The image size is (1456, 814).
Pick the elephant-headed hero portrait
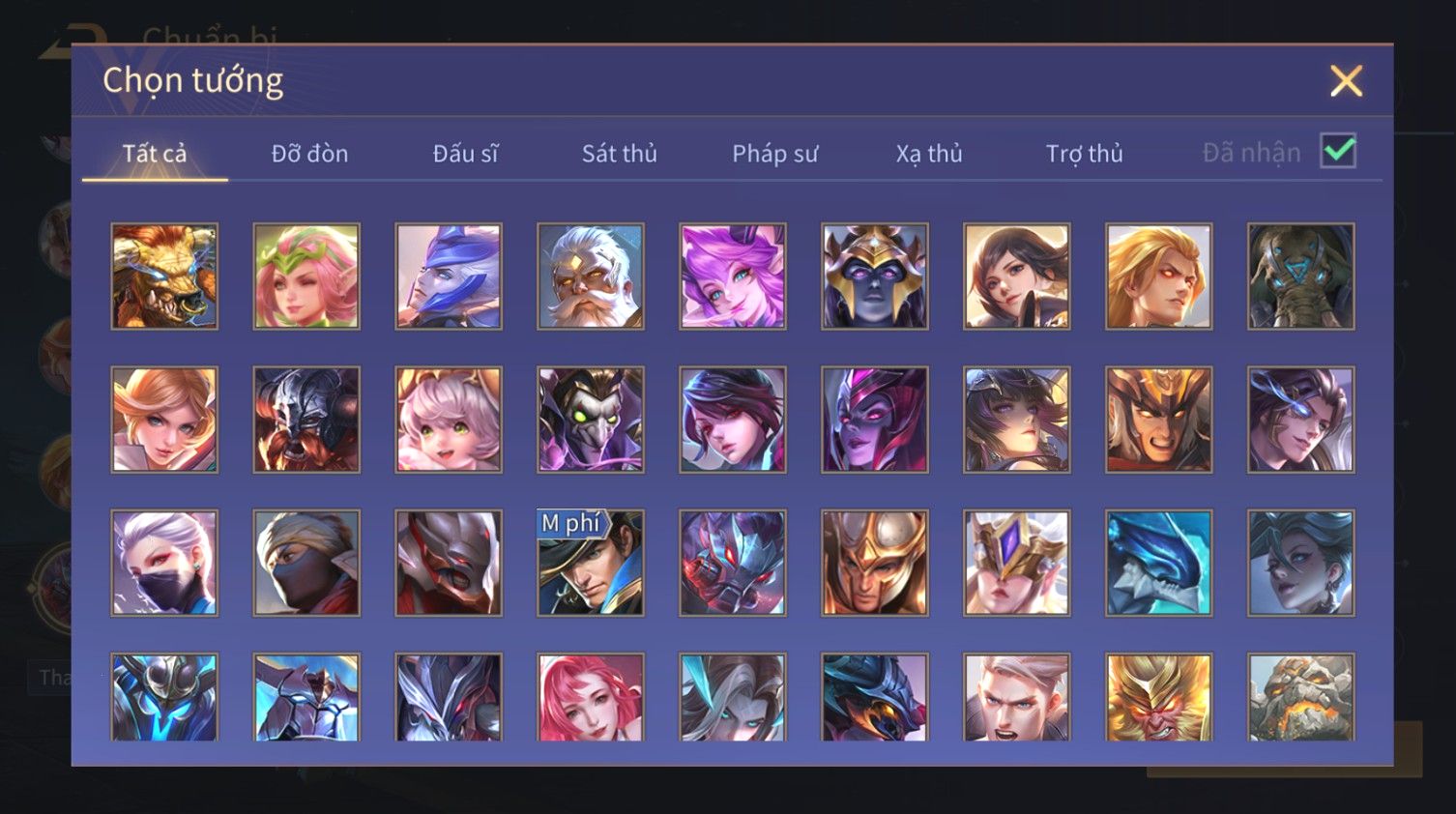(1300, 276)
